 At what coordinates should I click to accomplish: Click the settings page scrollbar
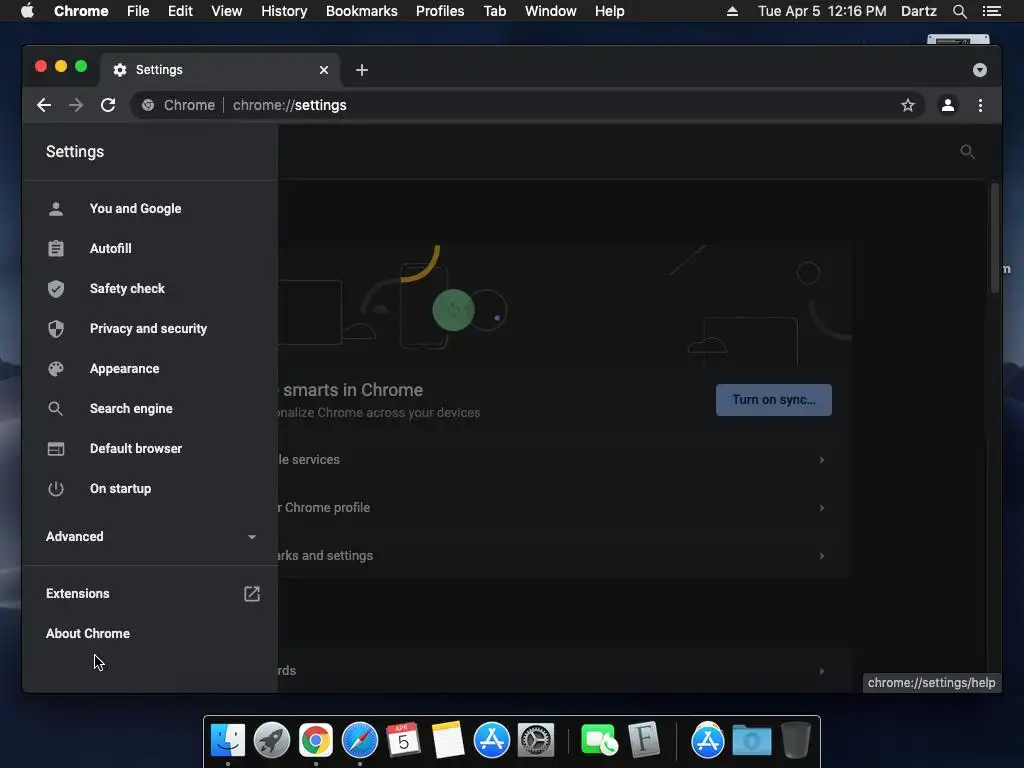click(x=995, y=238)
